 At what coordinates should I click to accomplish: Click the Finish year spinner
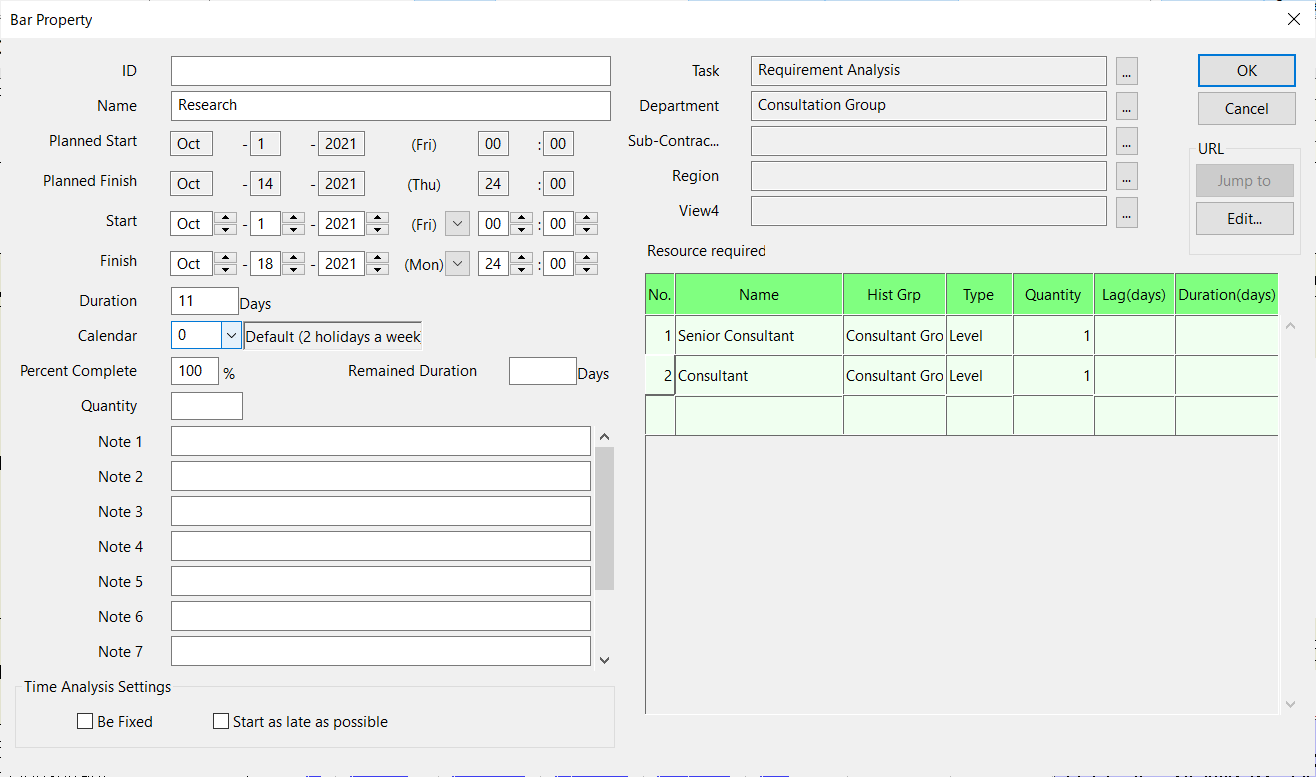click(x=377, y=264)
